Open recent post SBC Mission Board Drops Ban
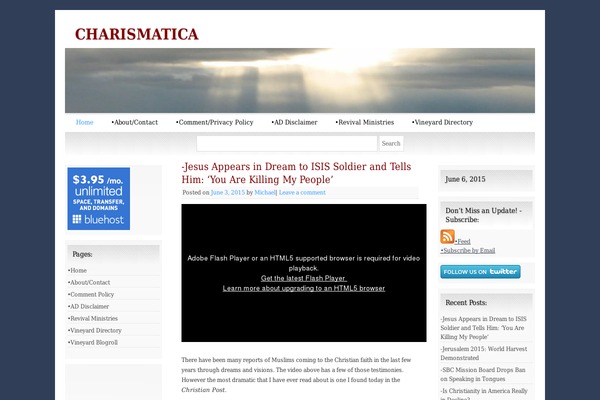 pos(483,374)
